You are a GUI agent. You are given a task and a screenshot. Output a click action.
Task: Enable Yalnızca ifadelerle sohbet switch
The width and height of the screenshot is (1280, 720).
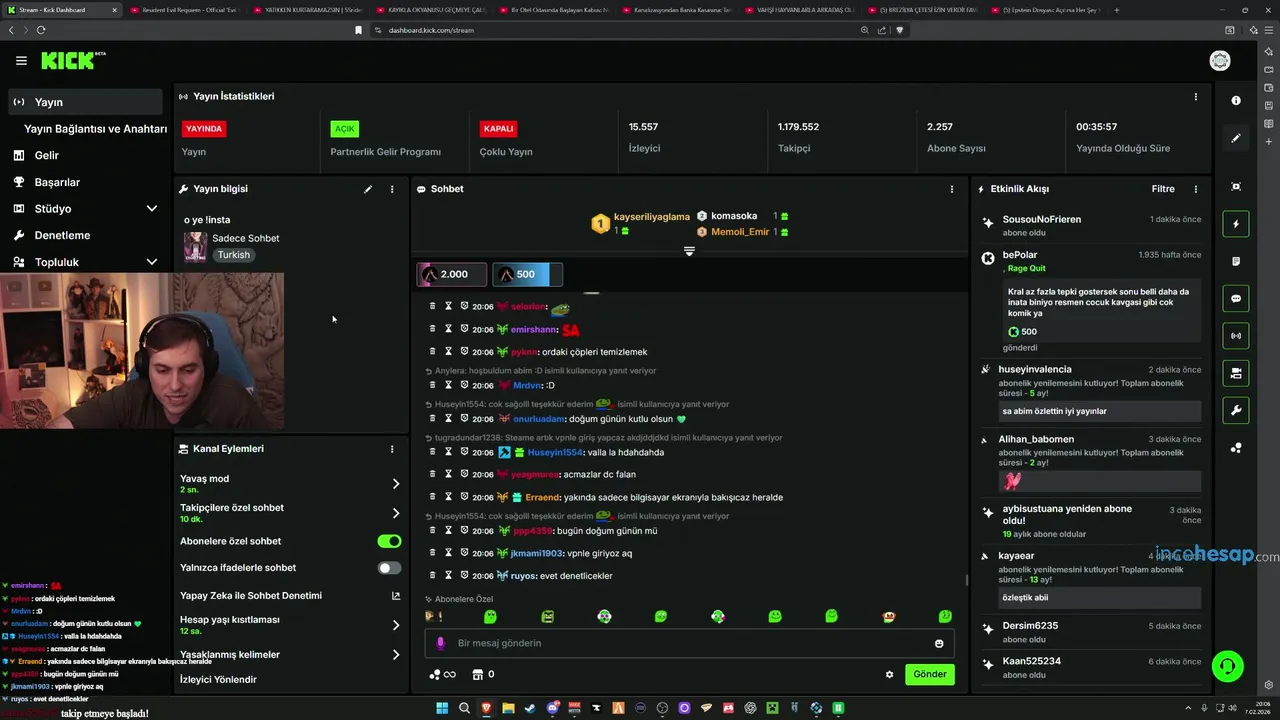(x=389, y=568)
